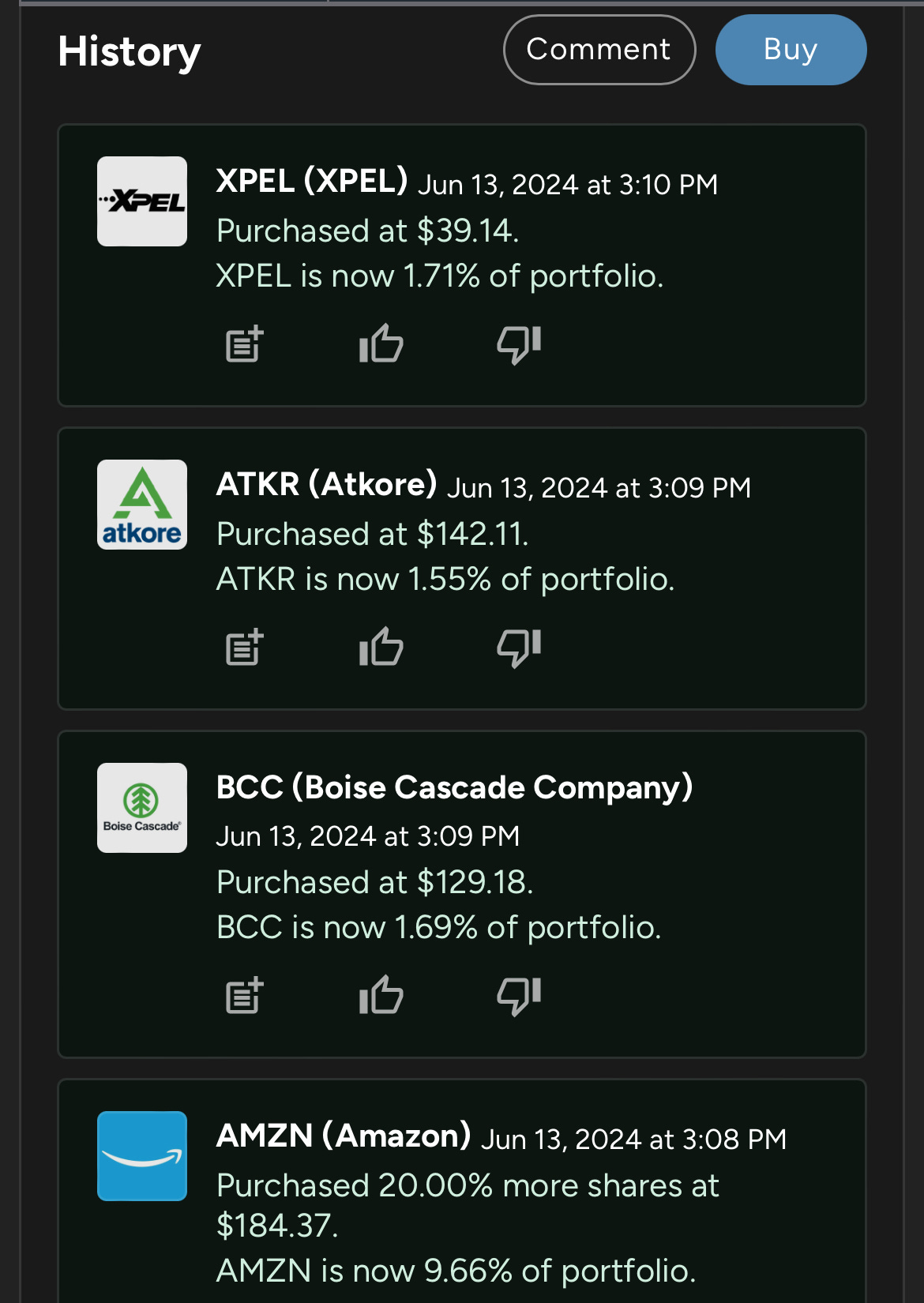Click the Comment button
The height and width of the screenshot is (1303, 924).
[599, 50]
